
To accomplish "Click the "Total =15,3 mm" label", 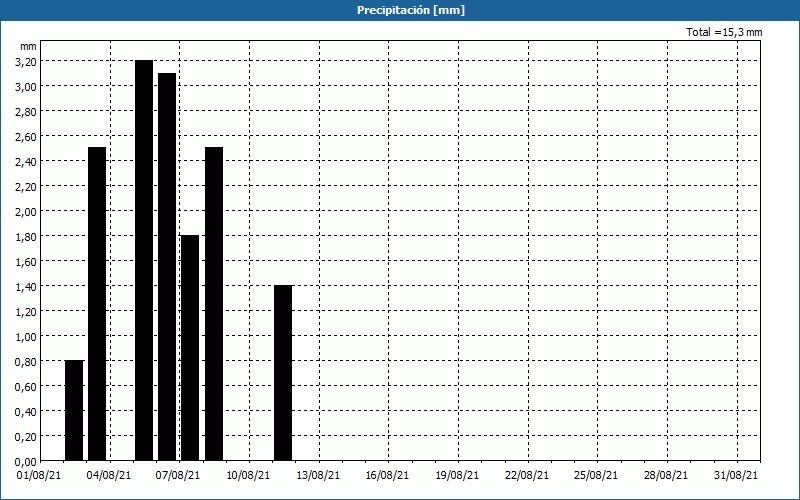I will click(x=724, y=32).
